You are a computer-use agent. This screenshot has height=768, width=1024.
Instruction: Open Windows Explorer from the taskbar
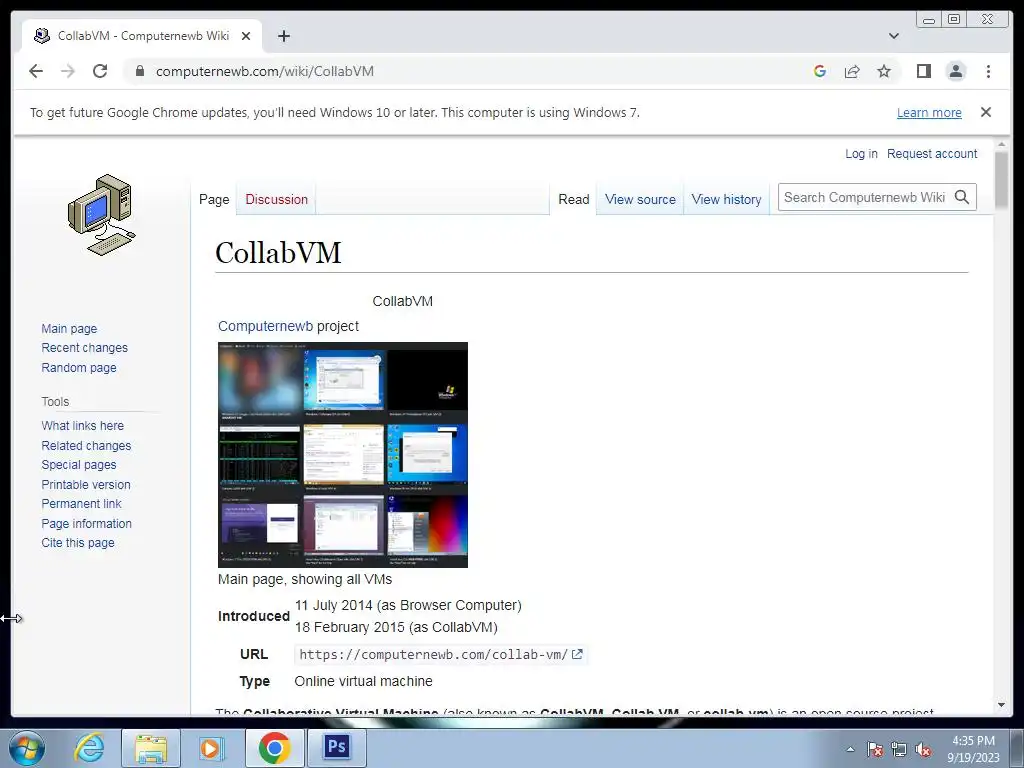click(151, 748)
